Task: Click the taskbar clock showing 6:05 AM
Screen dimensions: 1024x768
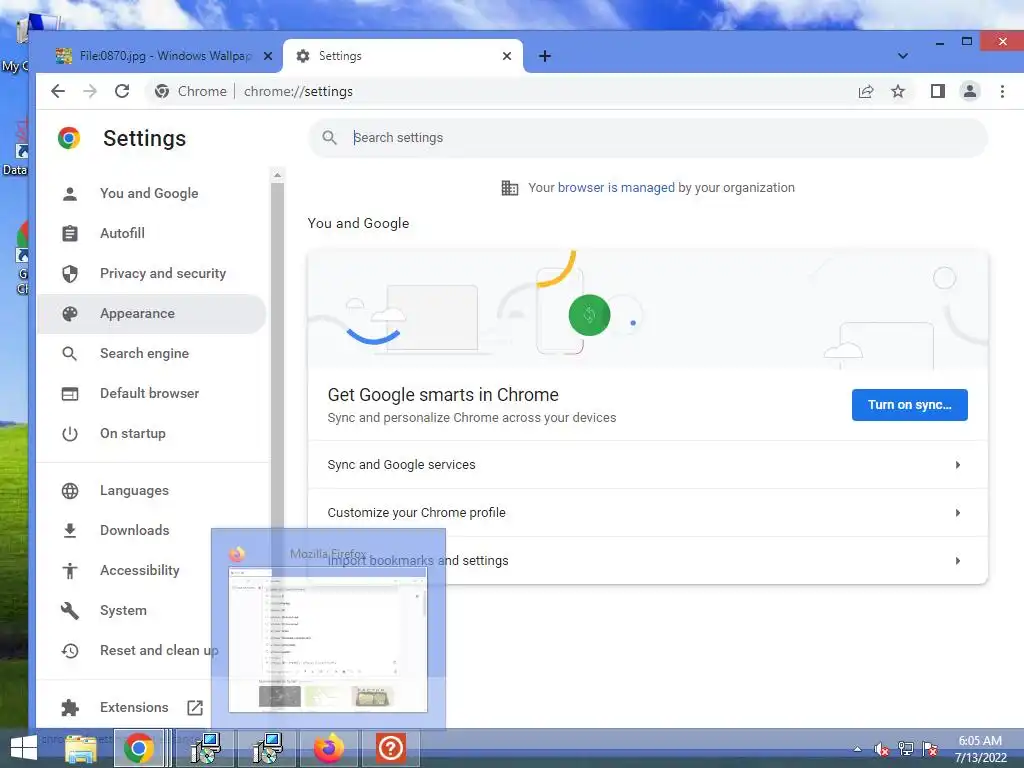Action: (980, 749)
